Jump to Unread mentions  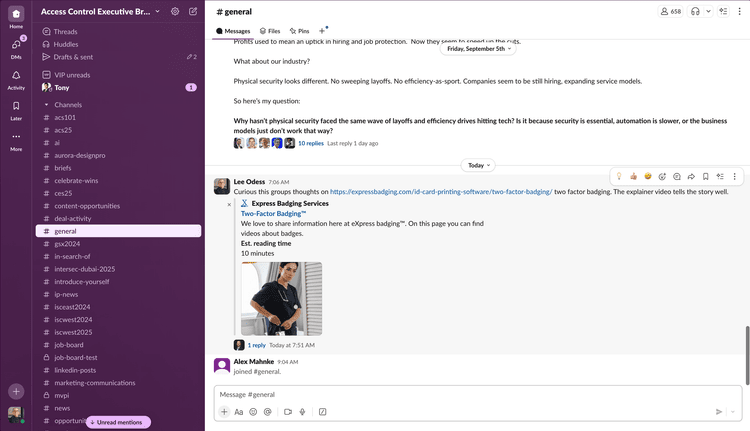(x=119, y=422)
